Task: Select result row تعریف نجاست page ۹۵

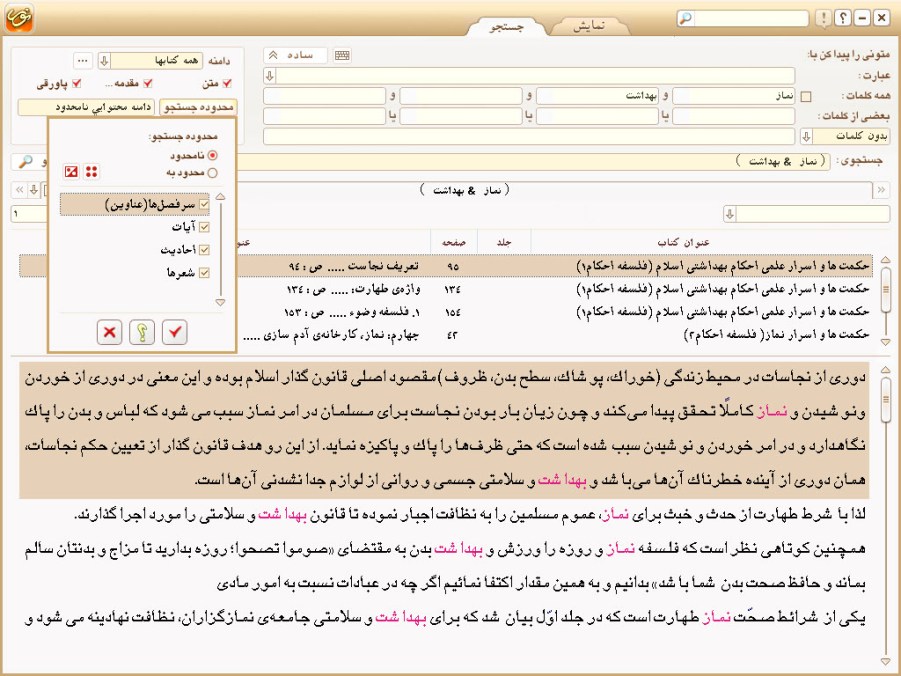Action: (446, 266)
